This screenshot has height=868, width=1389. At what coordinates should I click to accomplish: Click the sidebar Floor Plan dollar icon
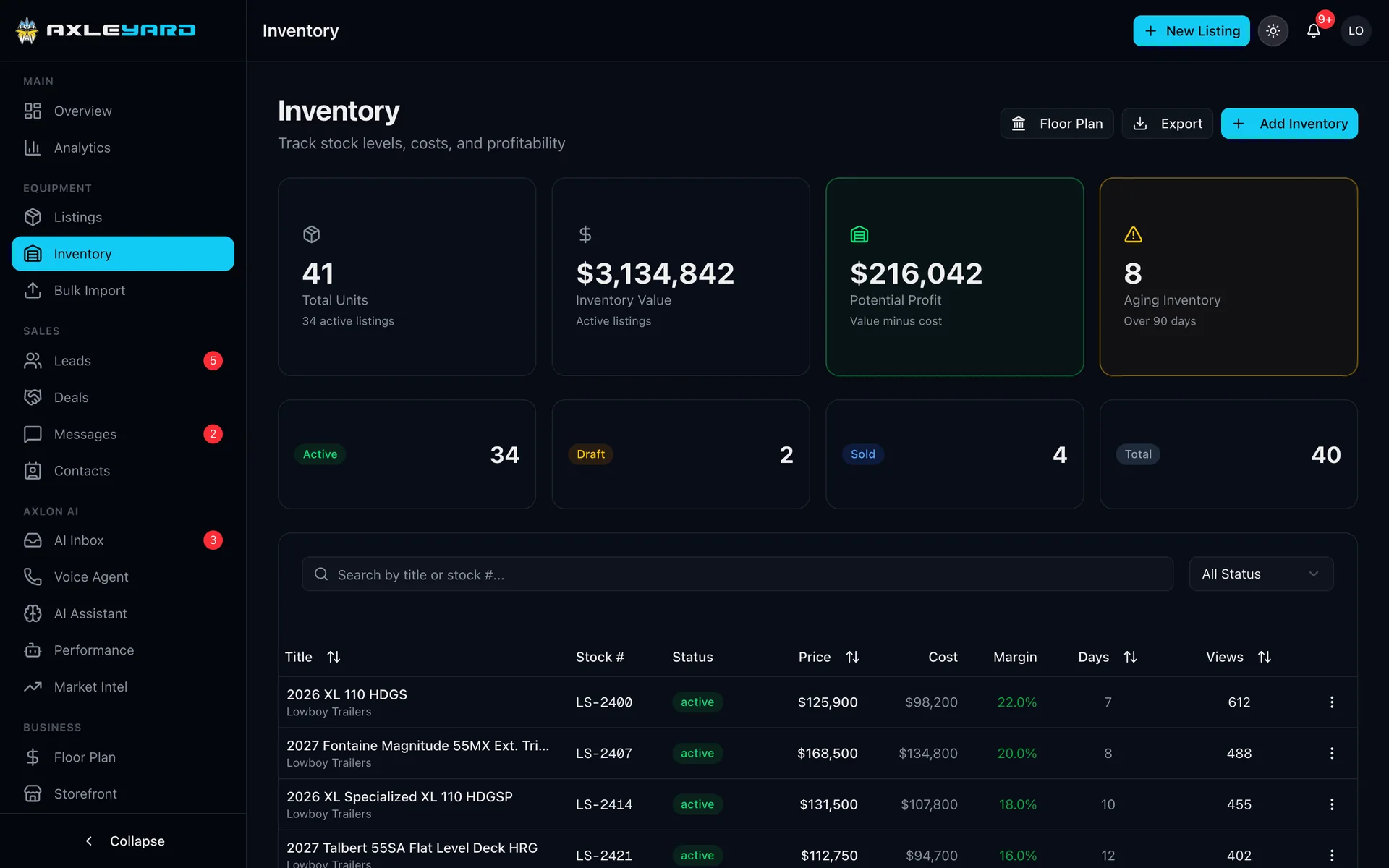[33, 757]
